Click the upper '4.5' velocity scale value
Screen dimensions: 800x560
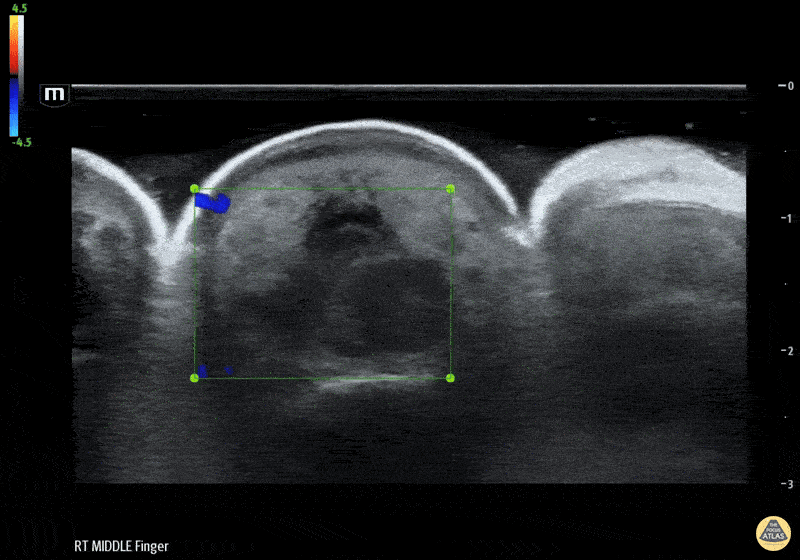pyautogui.click(x=19, y=8)
